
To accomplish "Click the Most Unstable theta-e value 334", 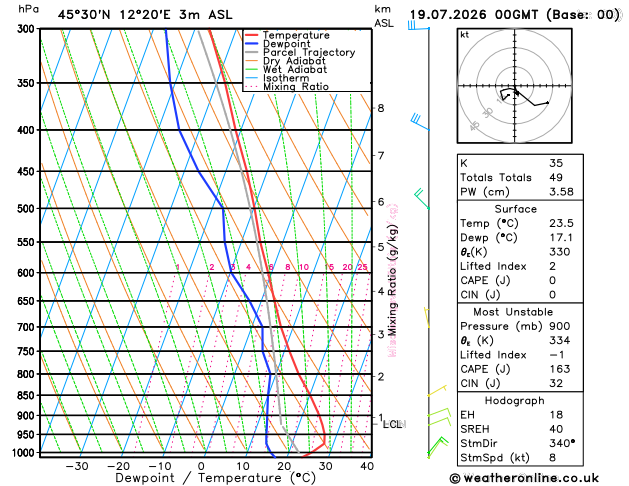I will tap(560, 340).
